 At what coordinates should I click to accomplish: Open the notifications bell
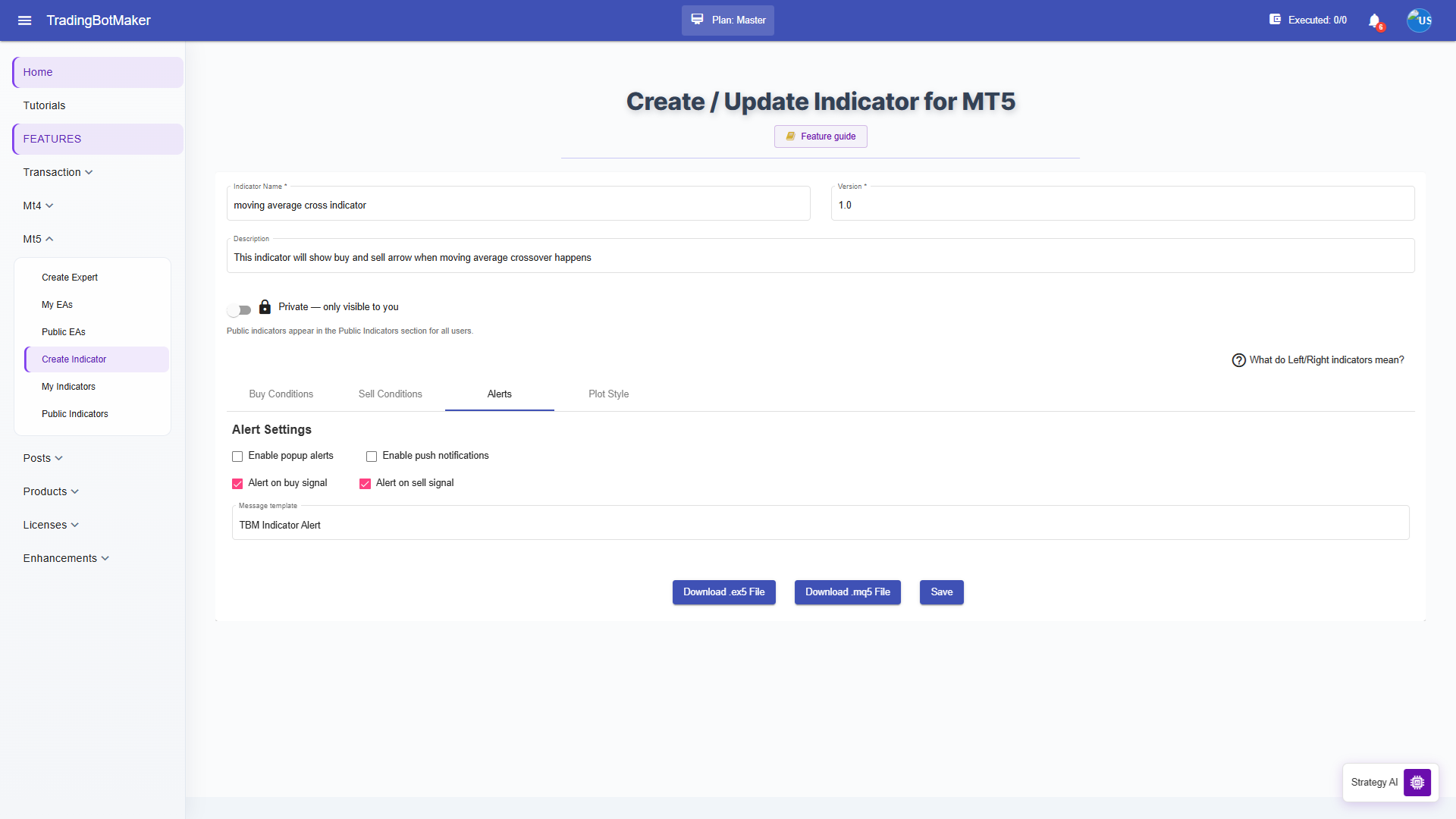1375,20
